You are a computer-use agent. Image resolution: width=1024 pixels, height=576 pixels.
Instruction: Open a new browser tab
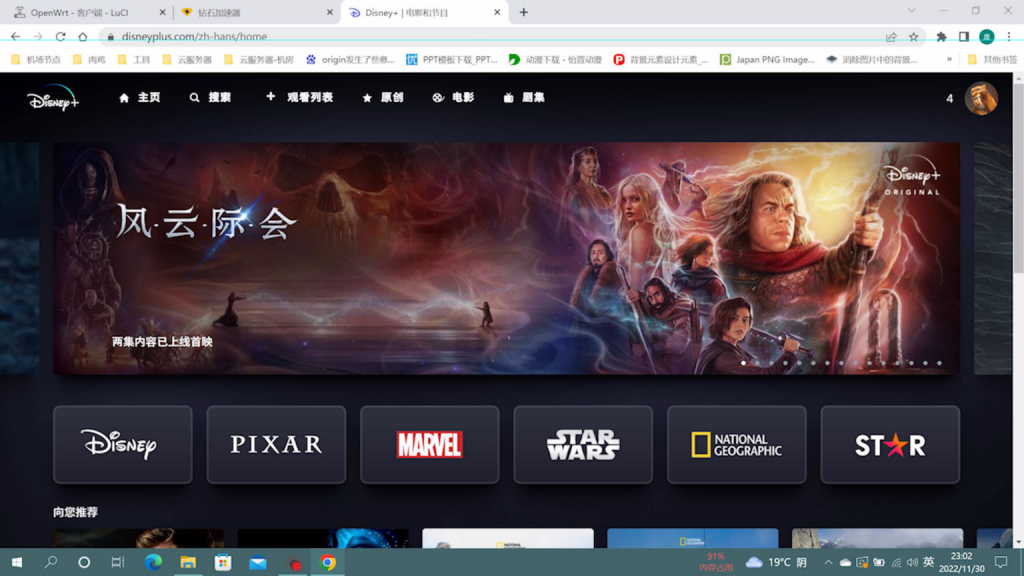(x=524, y=12)
